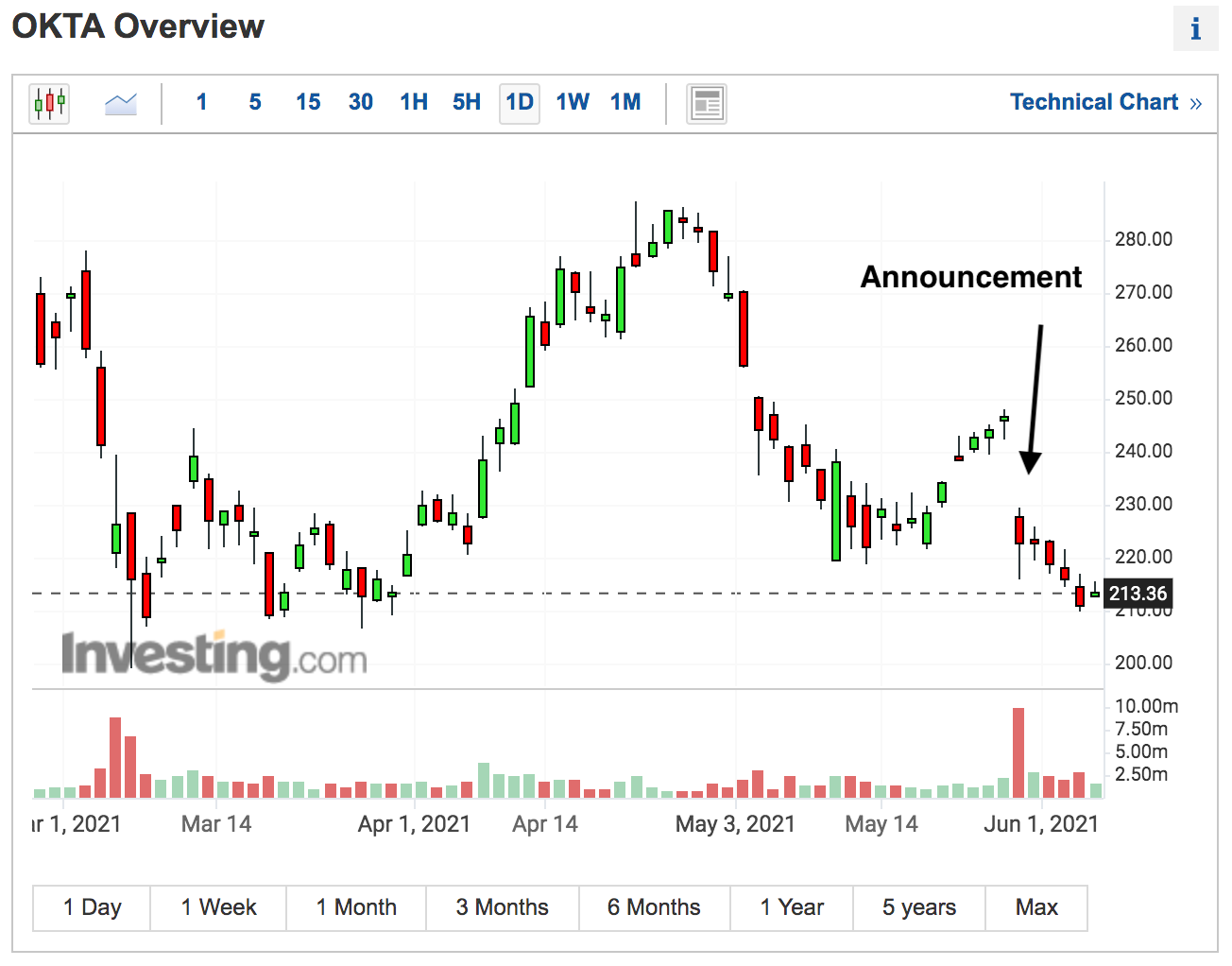Switch to the 1W interval

573,102
